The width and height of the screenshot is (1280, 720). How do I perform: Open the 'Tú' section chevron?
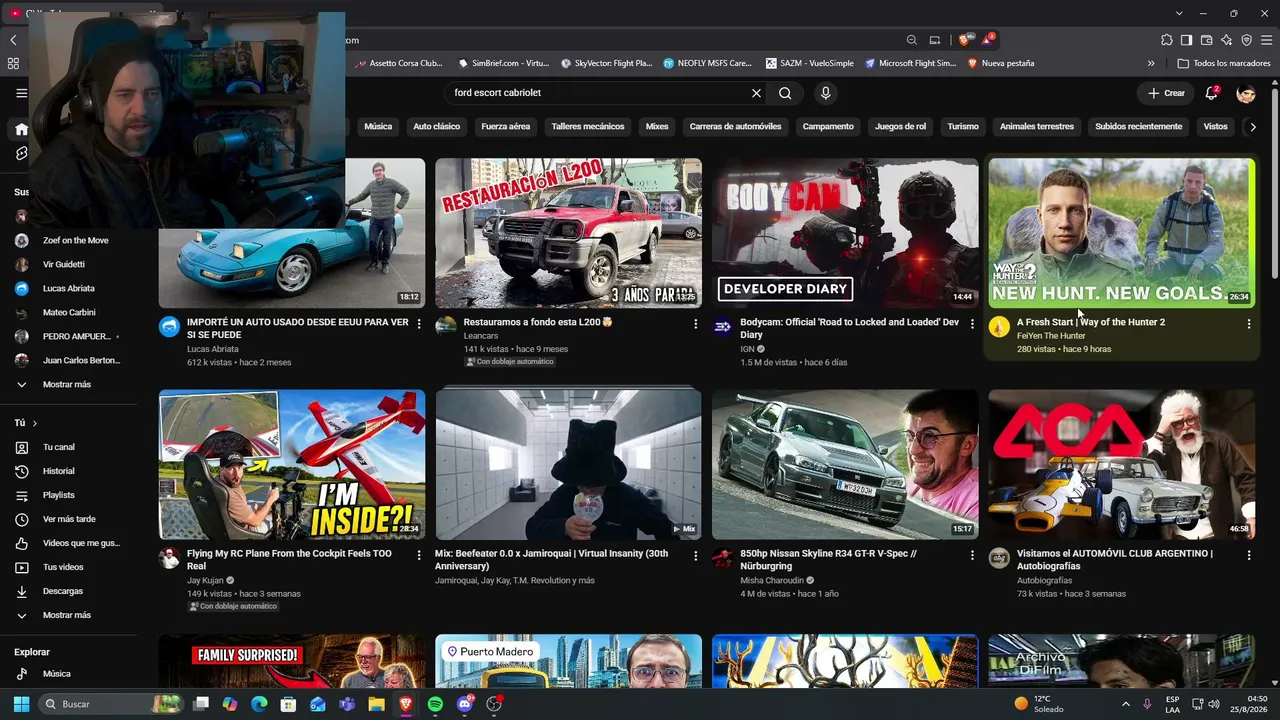coord(34,423)
